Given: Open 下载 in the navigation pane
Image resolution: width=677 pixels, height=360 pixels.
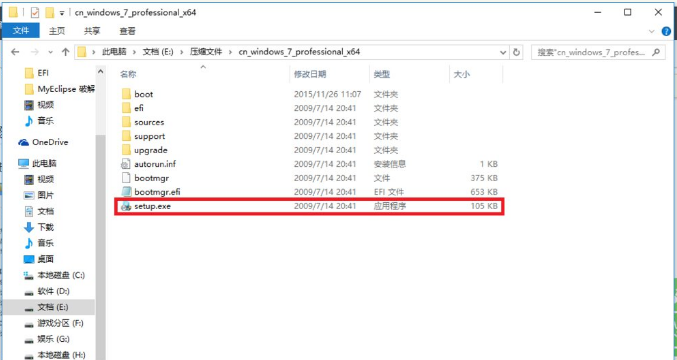Looking at the screenshot, I should pos(39,227).
